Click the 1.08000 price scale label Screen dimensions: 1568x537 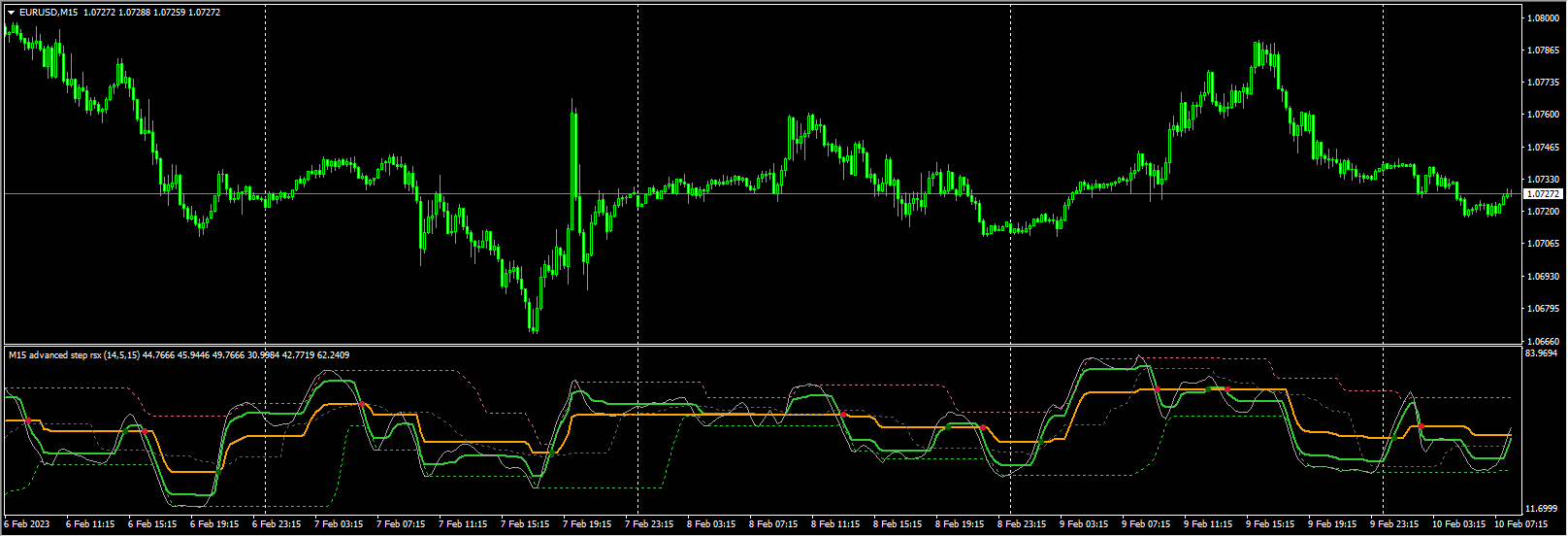tap(1543, 17)
